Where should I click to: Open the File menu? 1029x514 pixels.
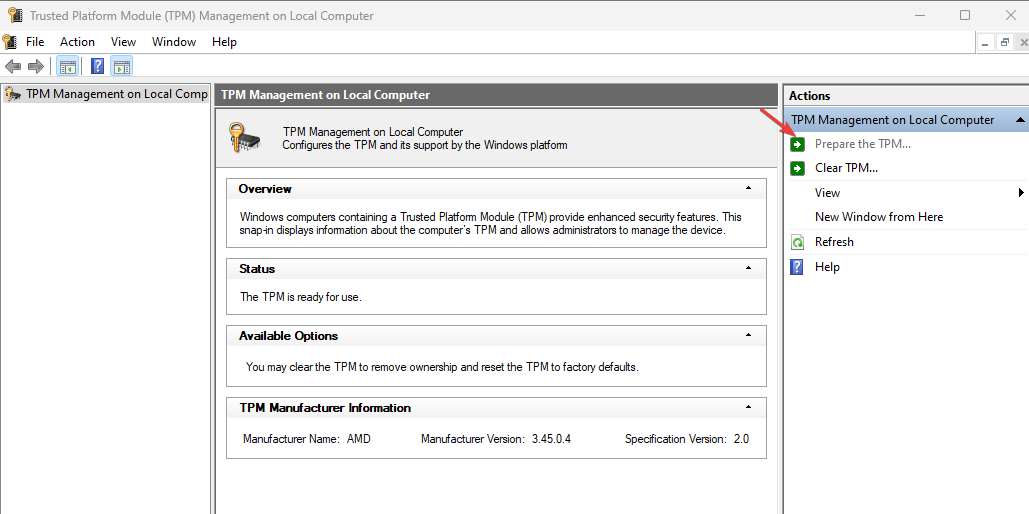click(x=35, y=42)
